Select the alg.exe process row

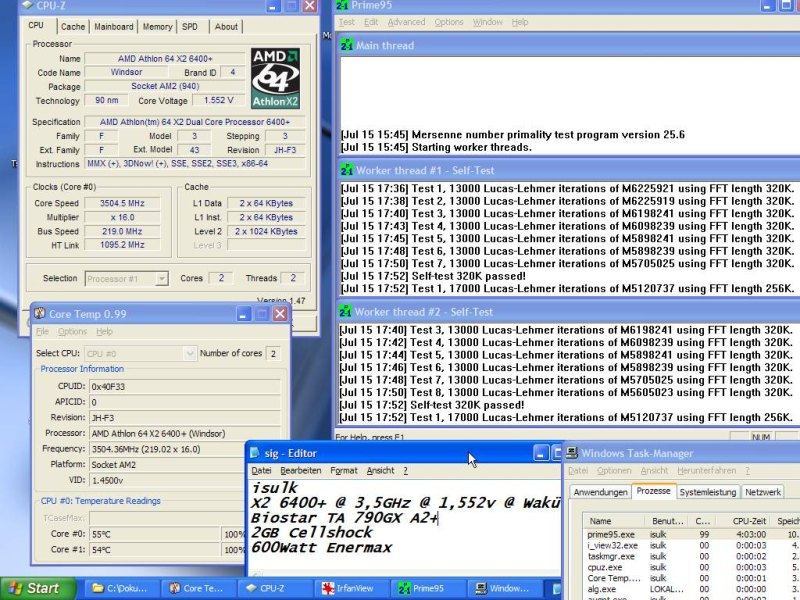[x=692, y=589]
